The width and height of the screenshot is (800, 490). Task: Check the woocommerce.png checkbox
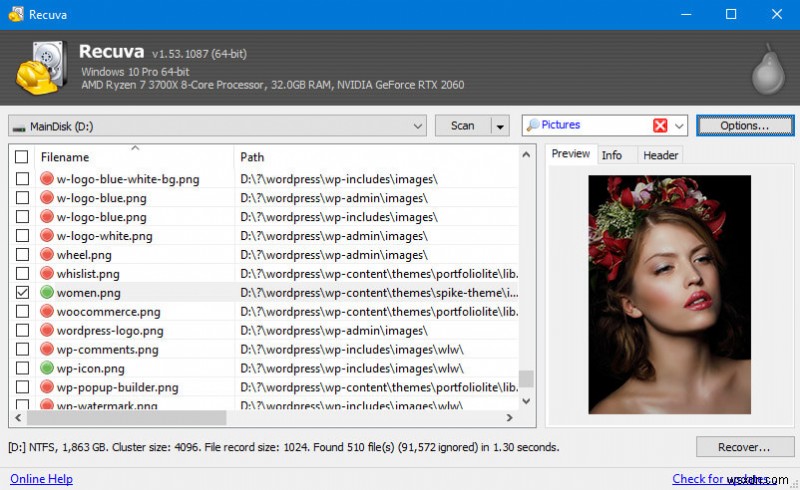click(x=22, y=311)
